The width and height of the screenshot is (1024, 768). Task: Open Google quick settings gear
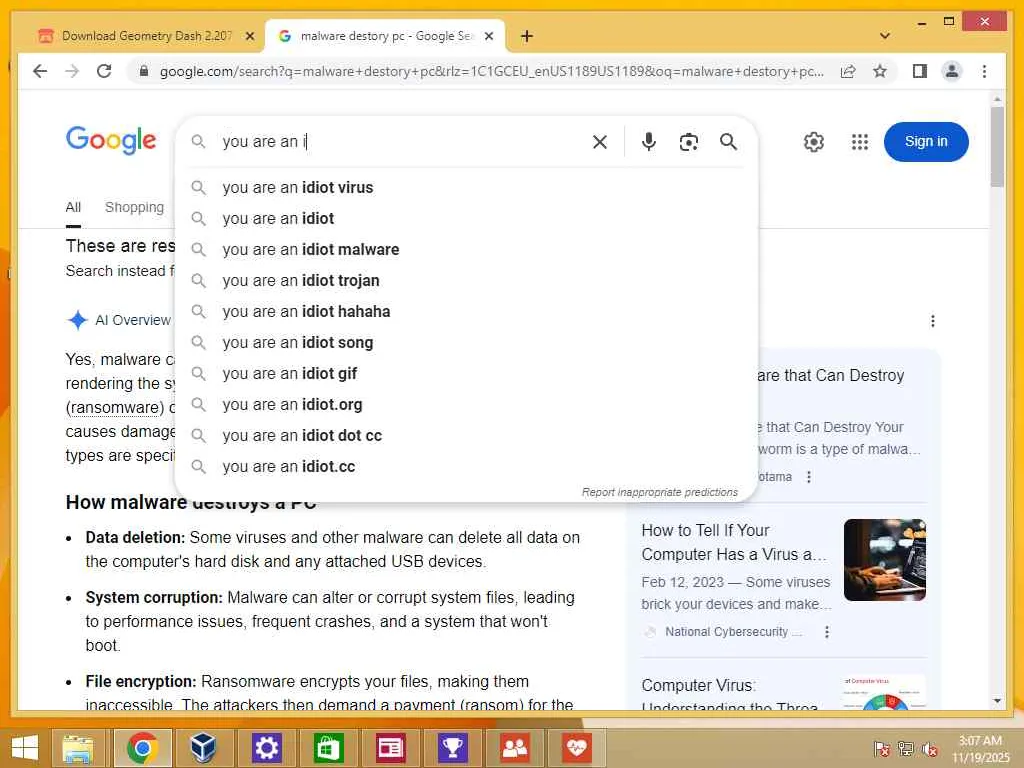click(813, 142)
